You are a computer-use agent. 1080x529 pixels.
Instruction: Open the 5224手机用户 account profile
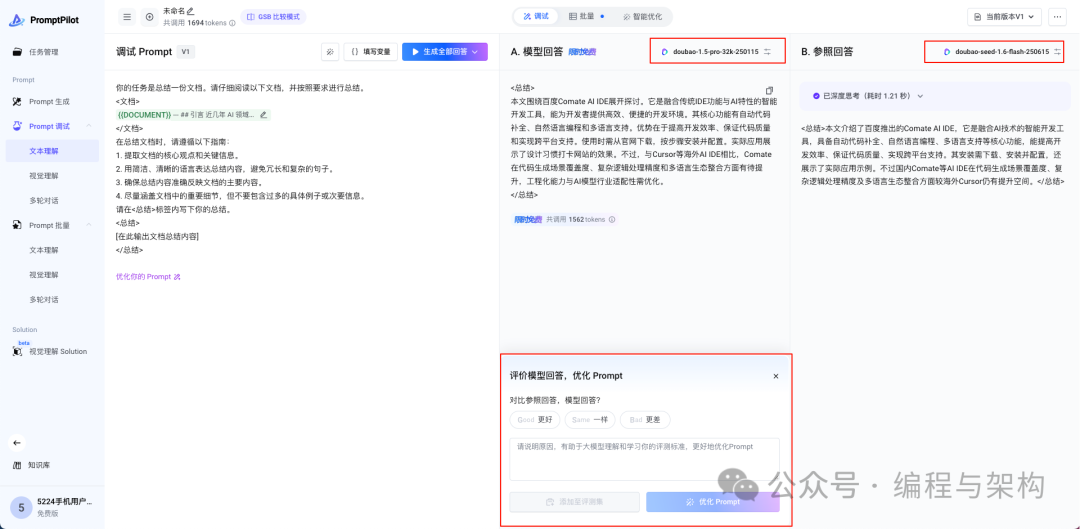click(52, 508)
